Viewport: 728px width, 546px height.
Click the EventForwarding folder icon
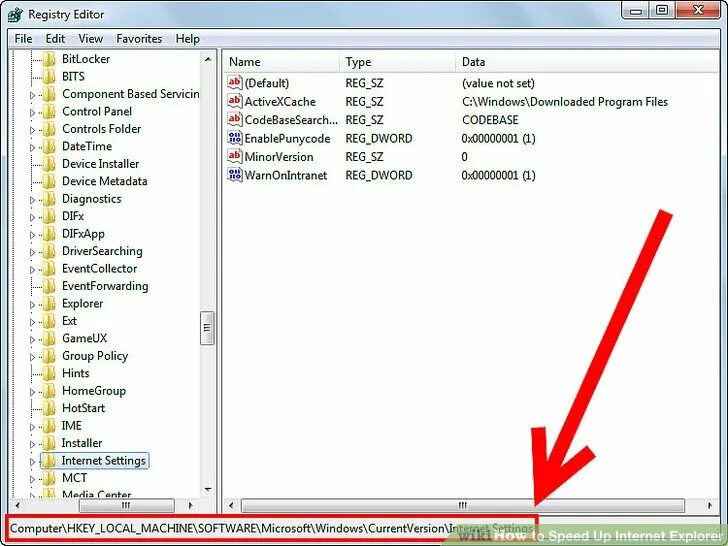pyautogui.click(x=49, y=286)
